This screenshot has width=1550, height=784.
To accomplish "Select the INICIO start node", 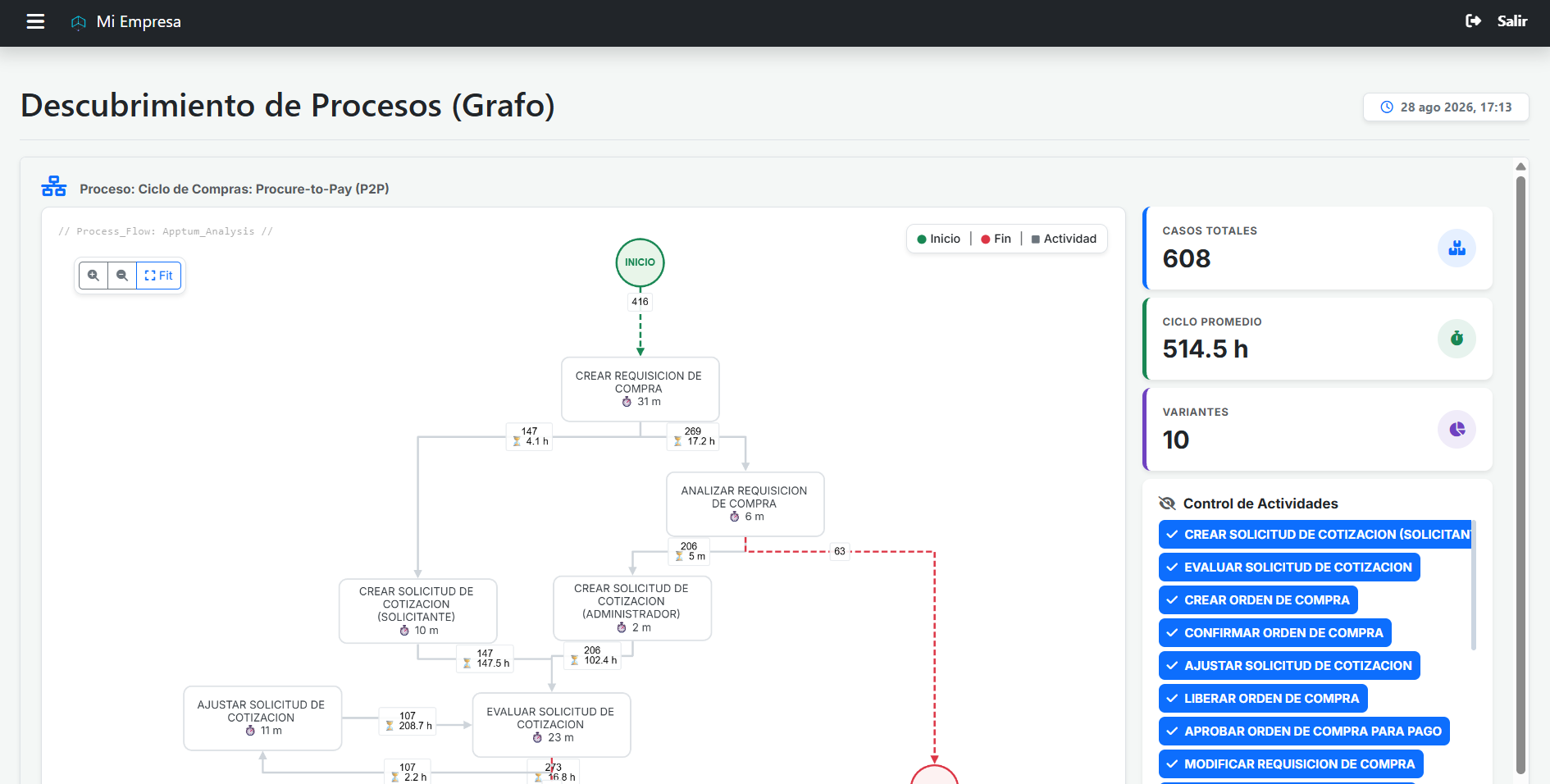I will point(641,262).
